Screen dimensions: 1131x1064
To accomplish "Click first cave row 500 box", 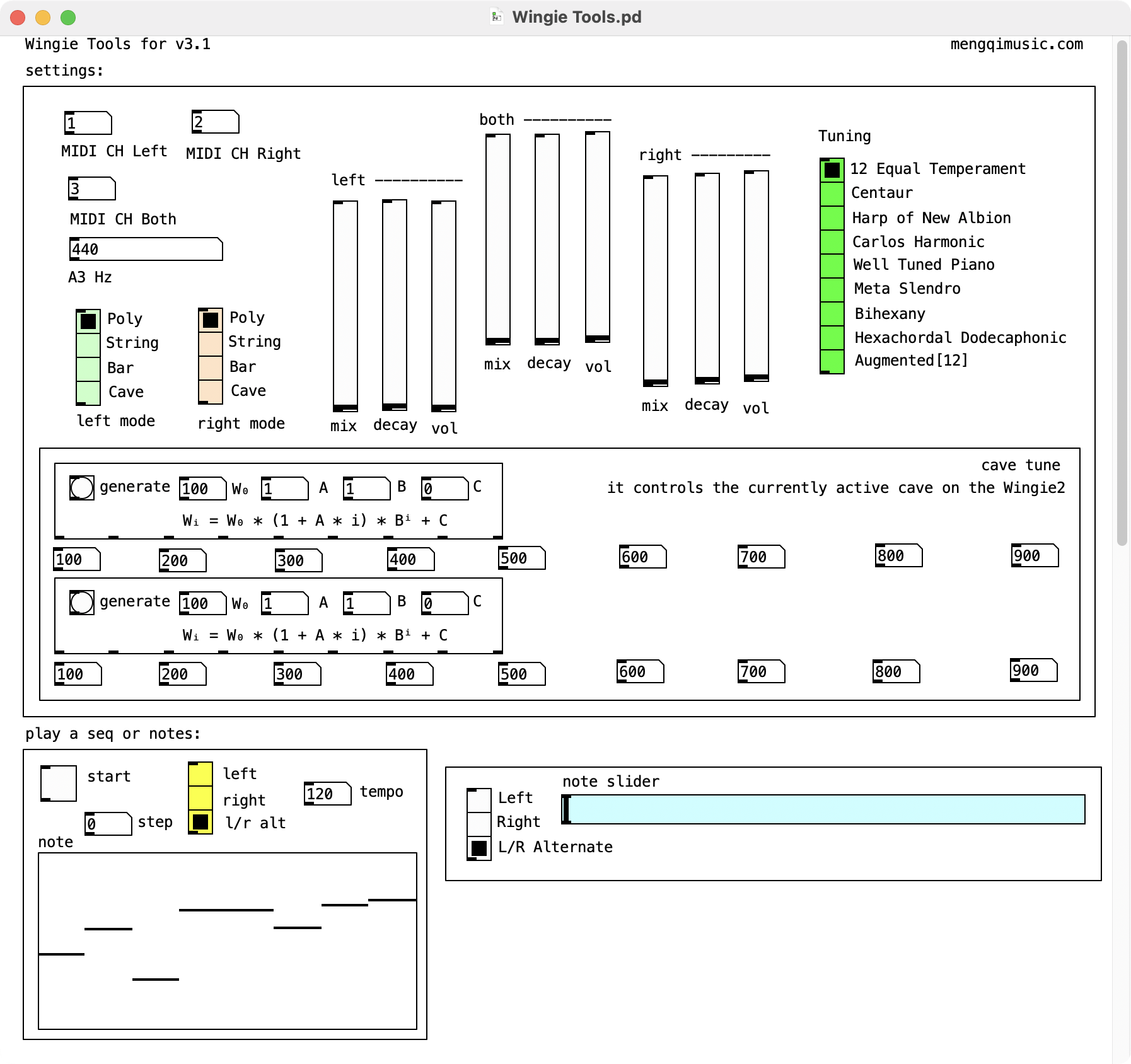I will (x=522, y=558).
